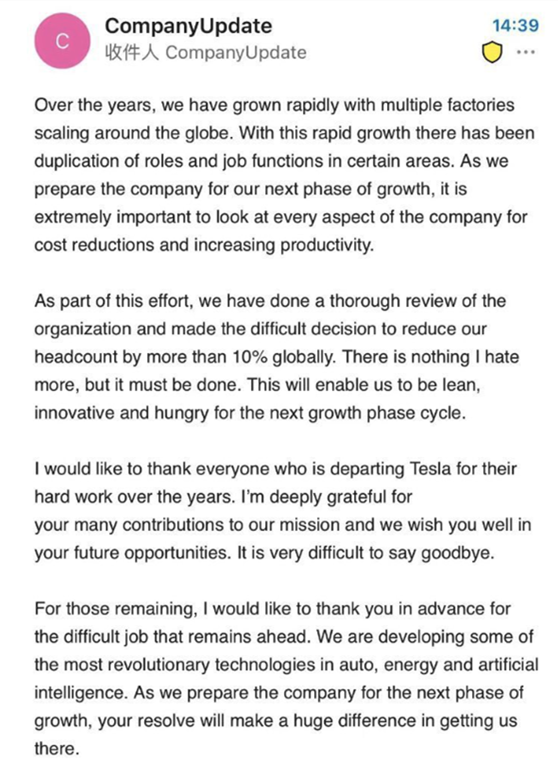Tap the yellow security shield icon
558x774 pixels.
click(492, 52)
